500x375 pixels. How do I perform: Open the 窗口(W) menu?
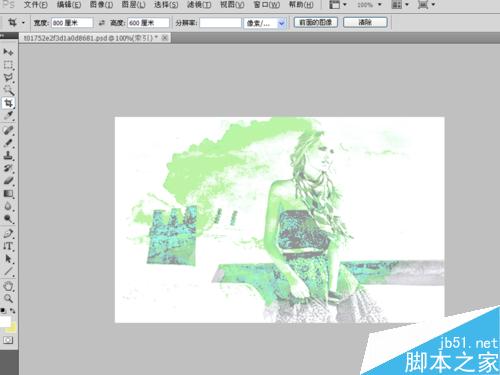click(267, 5)
